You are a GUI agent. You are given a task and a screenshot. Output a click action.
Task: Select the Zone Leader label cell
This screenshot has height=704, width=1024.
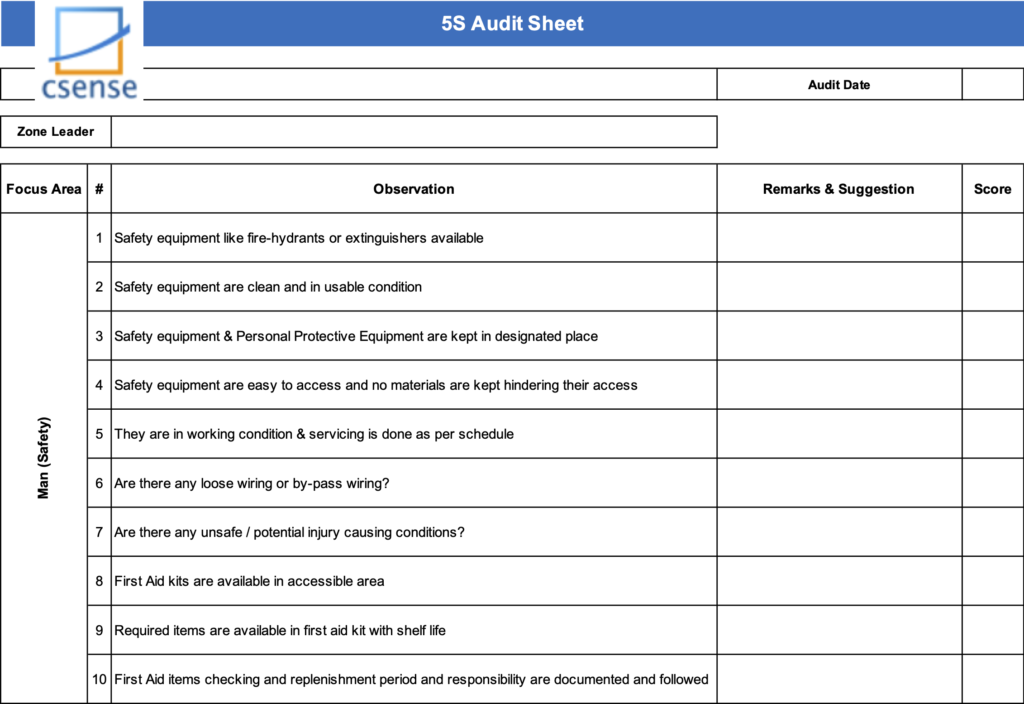tap(56, 132)
